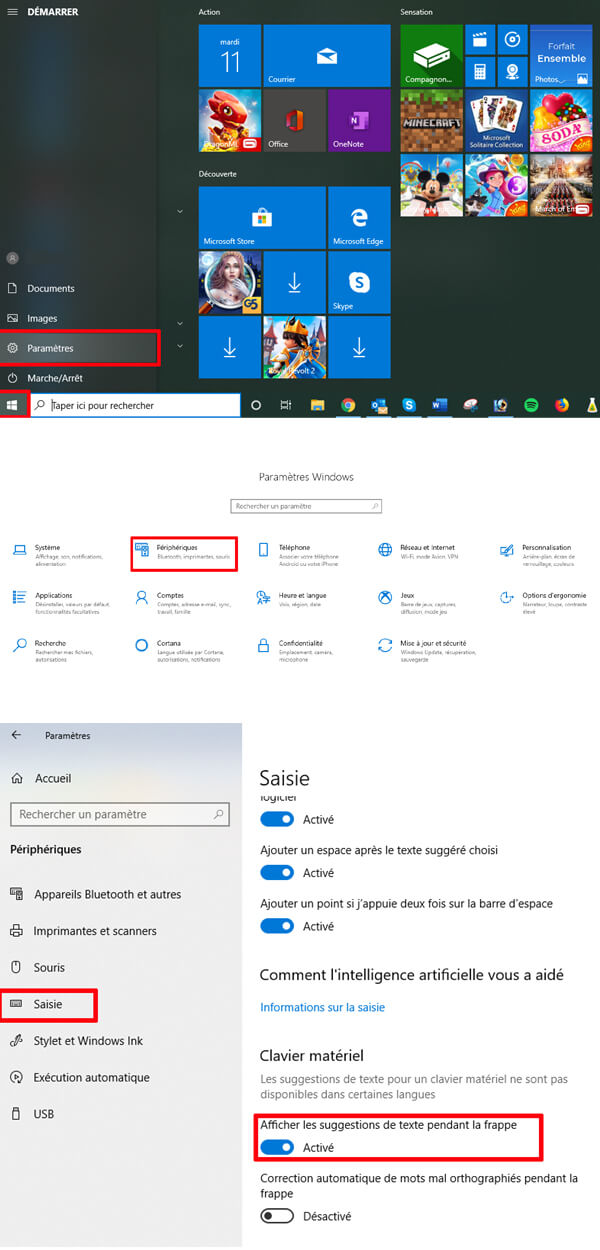Collapse the Découverte group chevron
The height and width of the screenshot is (1250, 600).
[x=179, y=211]
